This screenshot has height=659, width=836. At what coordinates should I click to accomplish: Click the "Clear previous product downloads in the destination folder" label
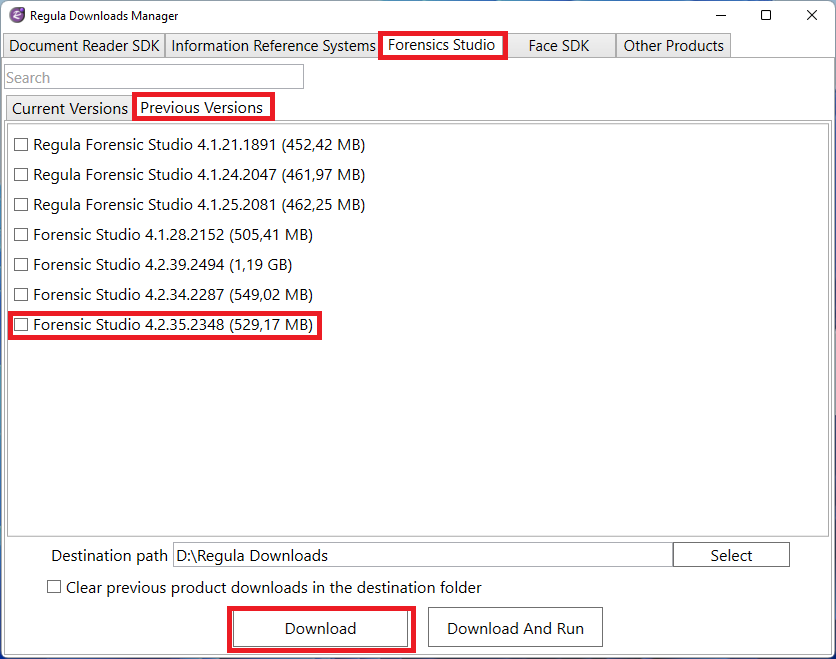click(274, 588)
